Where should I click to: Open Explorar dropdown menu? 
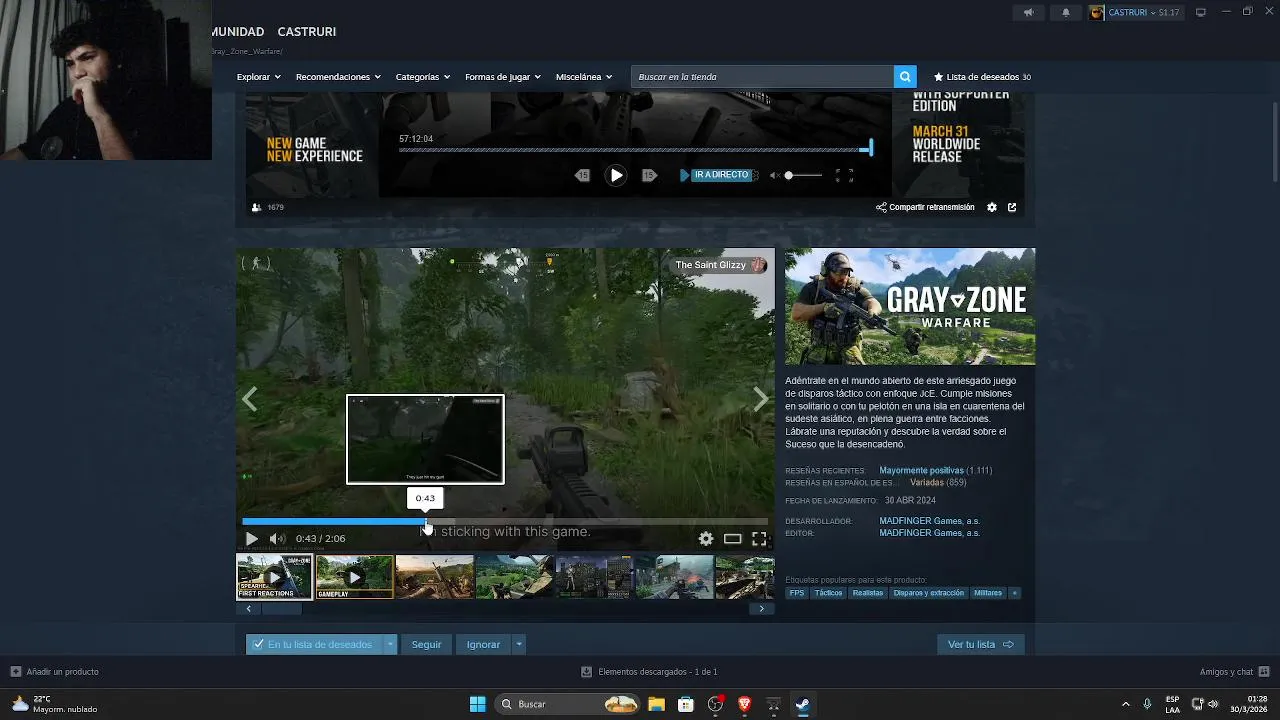(x=258, y=77)
